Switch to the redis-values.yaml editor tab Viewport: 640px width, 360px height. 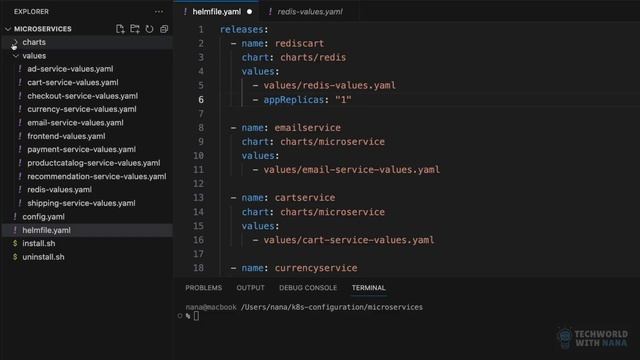point(310,12)
